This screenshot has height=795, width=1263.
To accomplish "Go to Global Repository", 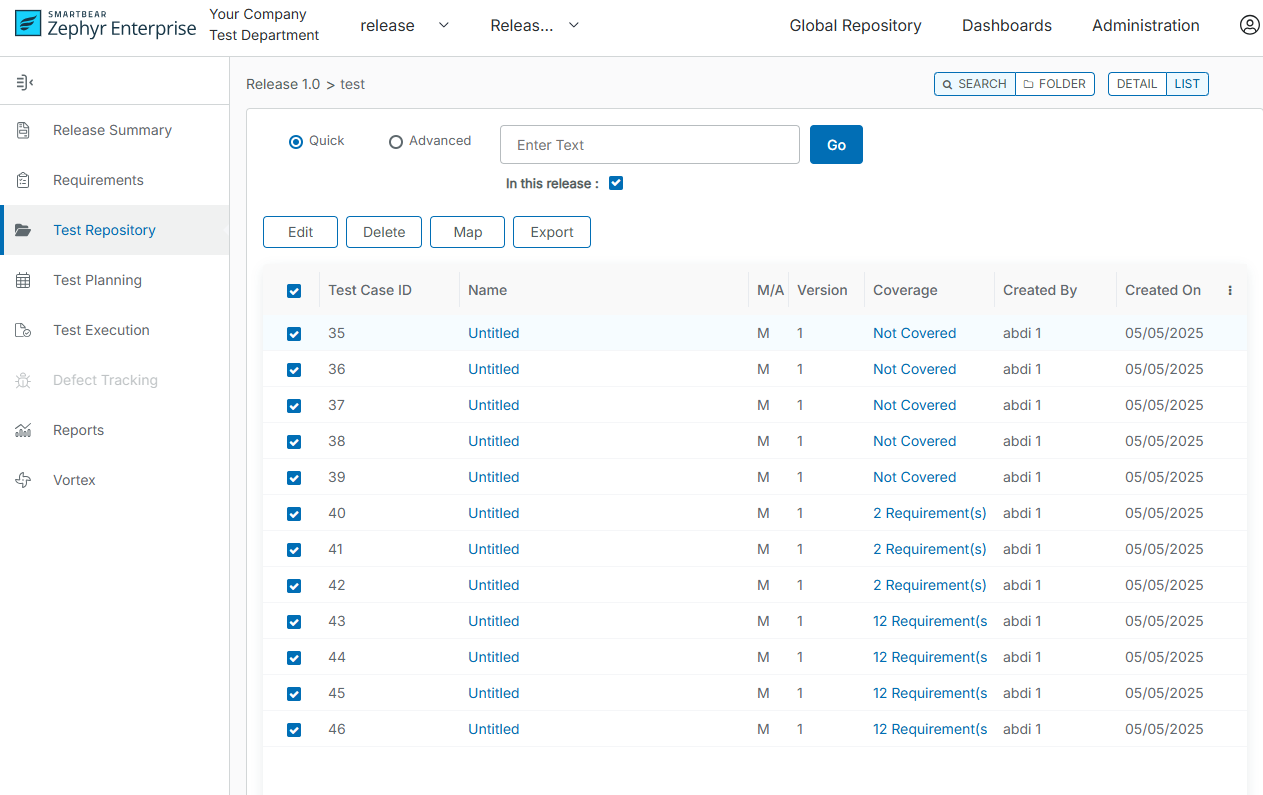I will click(855, 26).
